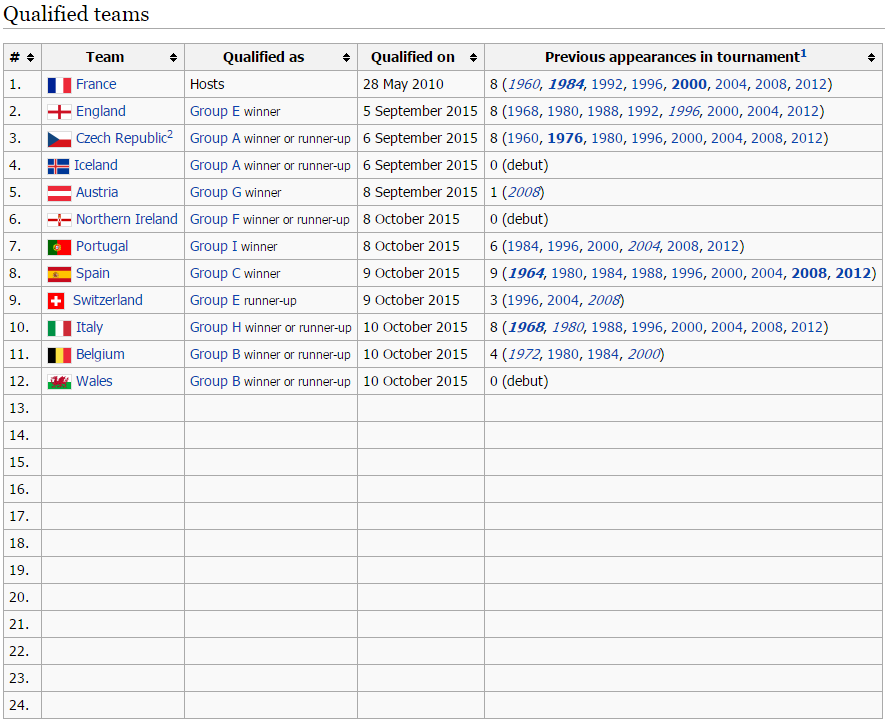The height and width of the screenshot is (725, 885).
Task: Click the Austria flag icon
Action: pyautogui.click(x=59, y=194)
